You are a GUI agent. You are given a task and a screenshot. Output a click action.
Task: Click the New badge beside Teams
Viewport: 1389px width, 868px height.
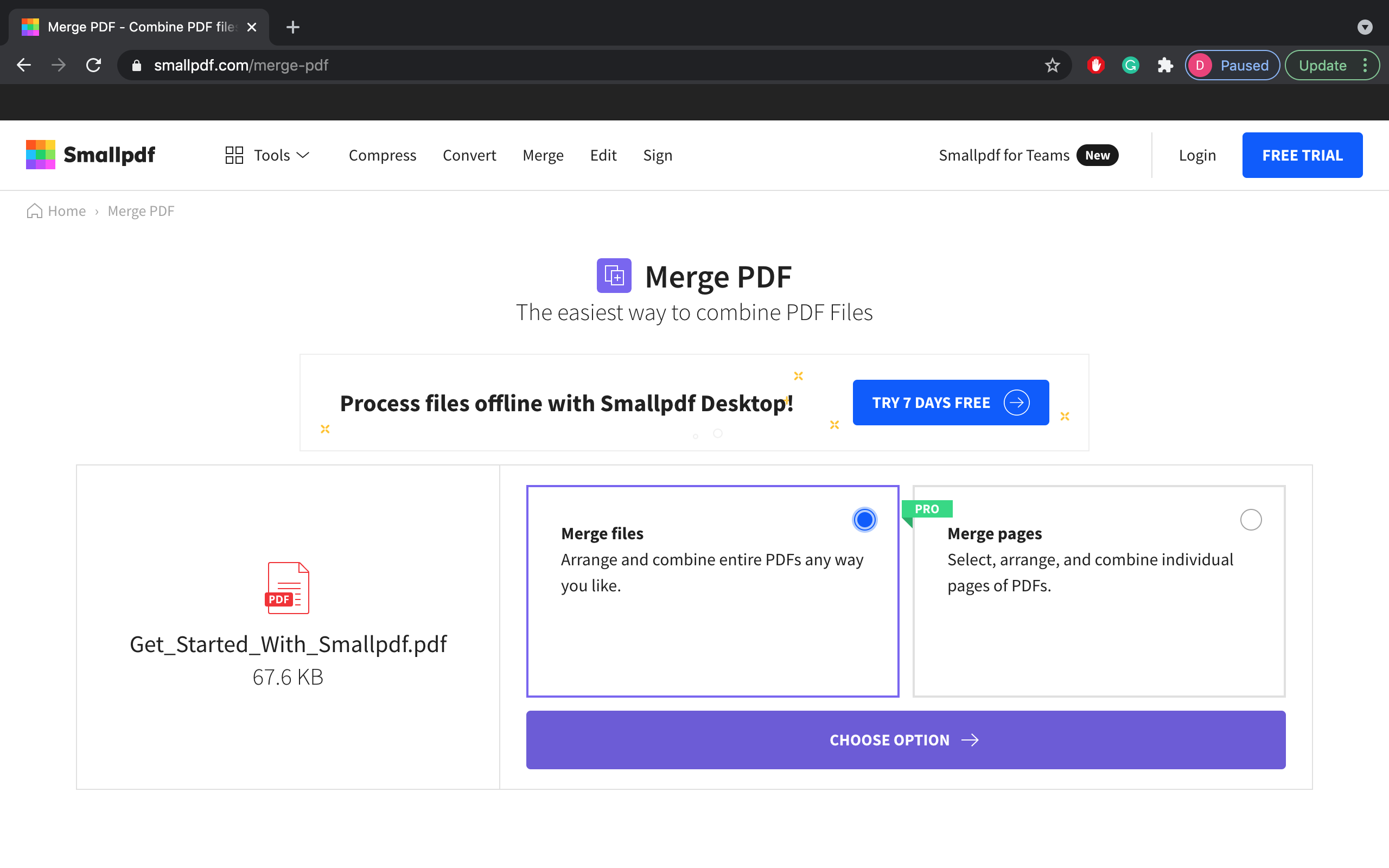coord(1097,155)
